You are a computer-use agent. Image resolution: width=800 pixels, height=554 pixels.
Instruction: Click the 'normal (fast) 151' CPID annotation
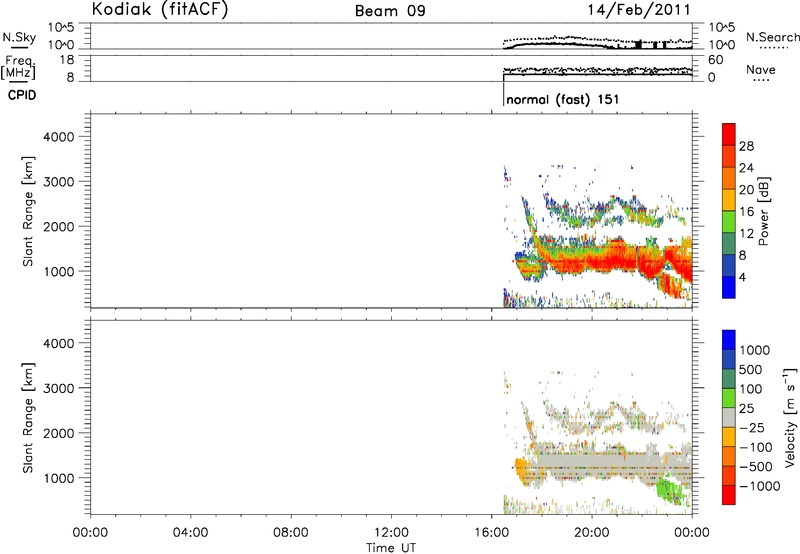click(x=563, y=99)
